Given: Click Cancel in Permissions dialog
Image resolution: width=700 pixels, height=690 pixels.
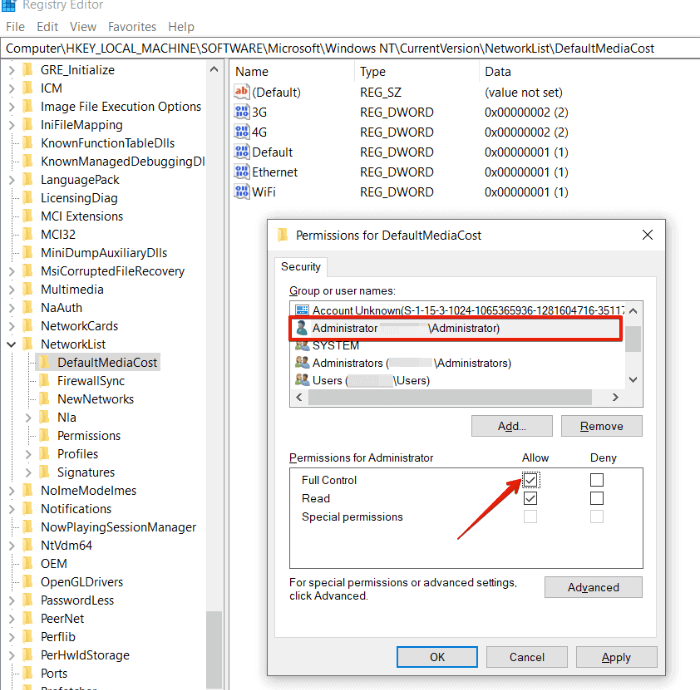Looking at the screenshot, I should (x=527, y=657).
